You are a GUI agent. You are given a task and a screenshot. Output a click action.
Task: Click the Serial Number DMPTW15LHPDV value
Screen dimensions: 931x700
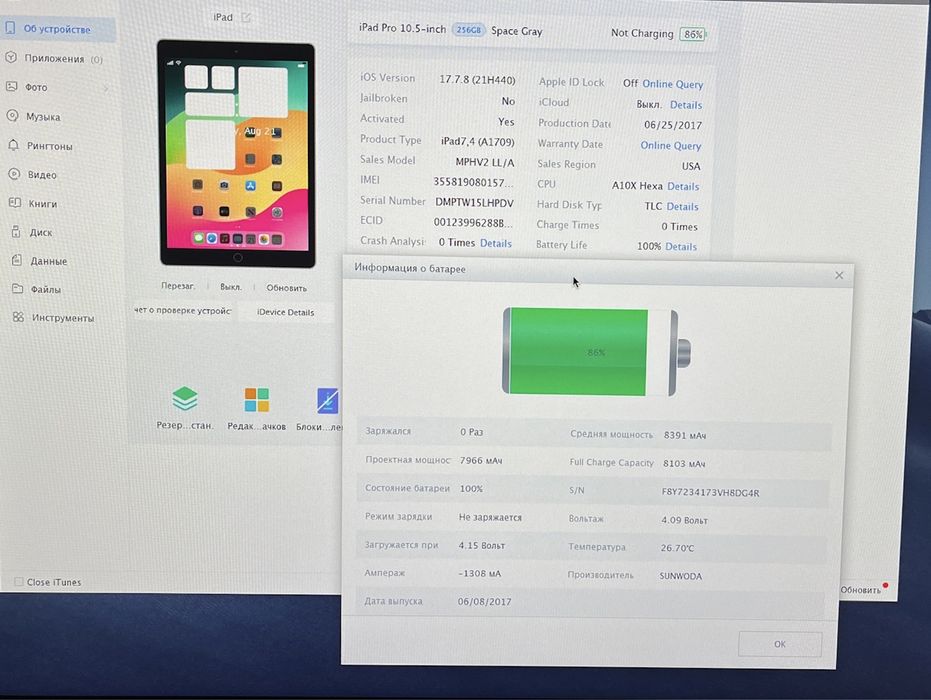click(x=474, y=203)
